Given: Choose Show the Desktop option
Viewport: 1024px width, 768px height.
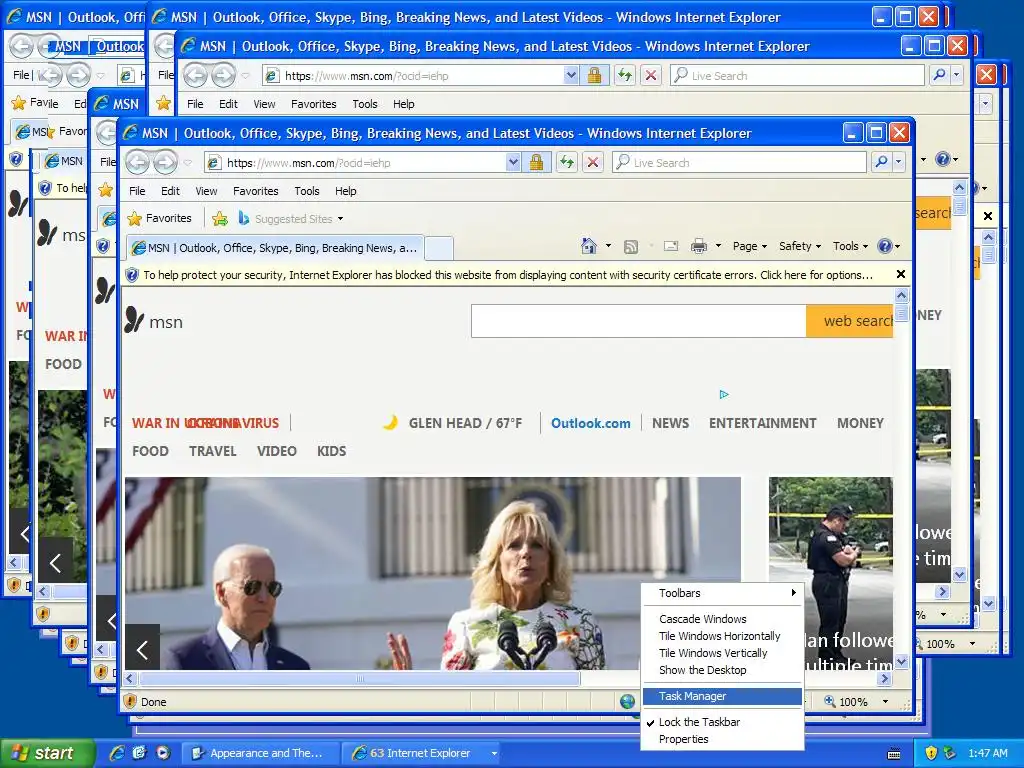Looking at the screenshot, I should click(702, 669).
